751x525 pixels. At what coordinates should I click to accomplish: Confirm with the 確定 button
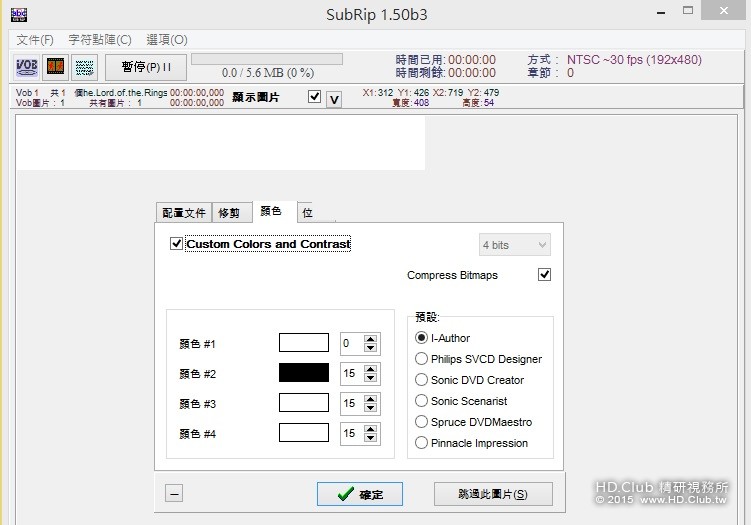360,494
